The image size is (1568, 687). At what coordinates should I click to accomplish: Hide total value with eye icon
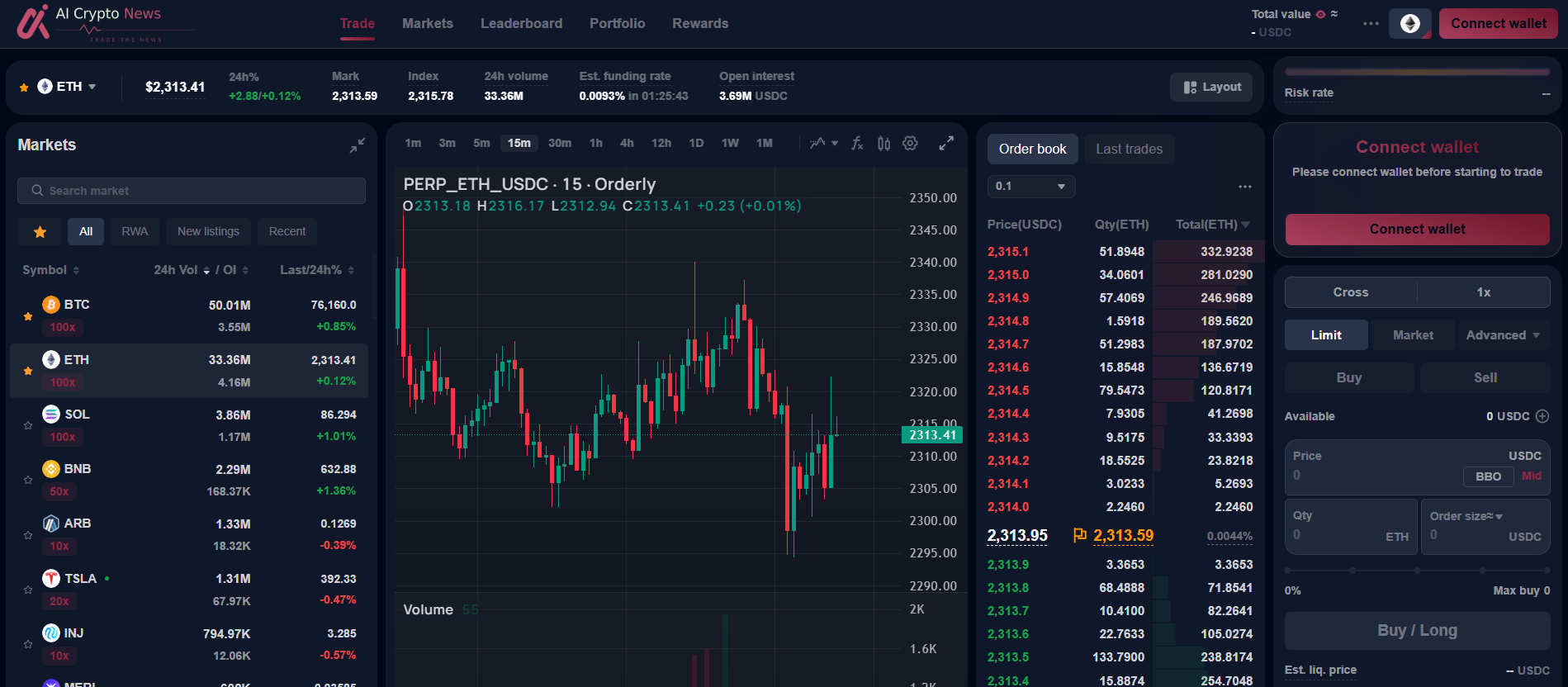[x=1320, y=14]
